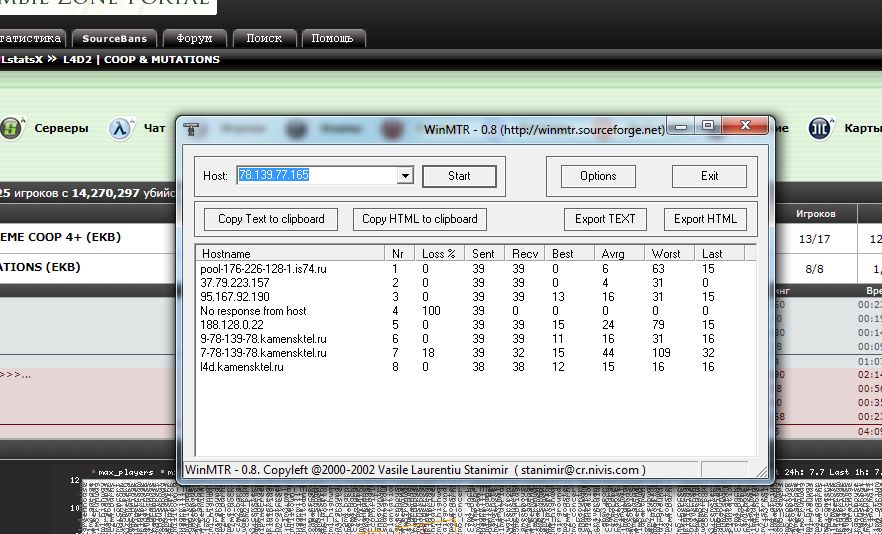The image size is (882, 534).
Task: Click the Серверы link on webpage
Action: pos(61,128)
